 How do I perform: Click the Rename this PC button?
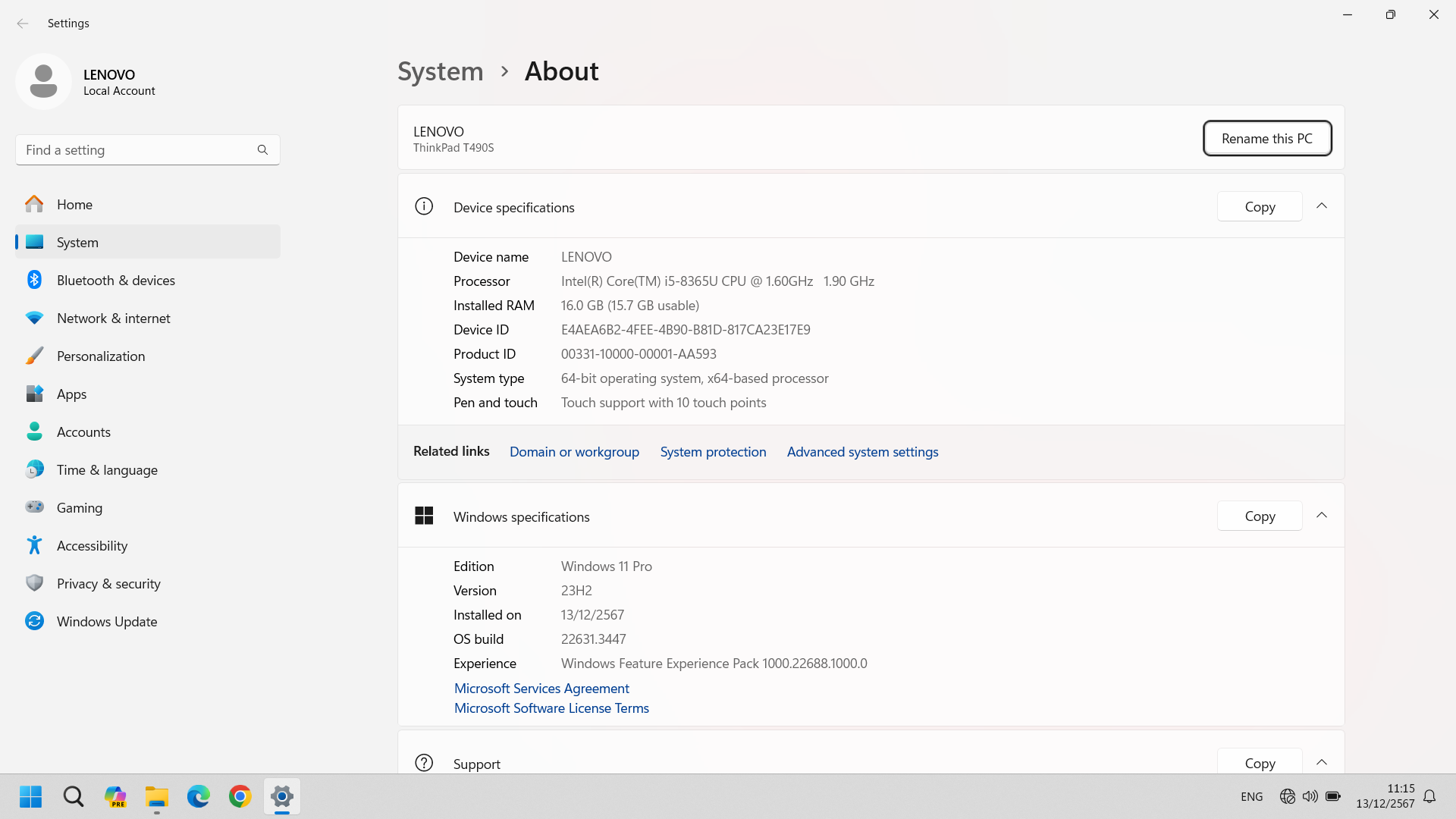[1267, 138]
